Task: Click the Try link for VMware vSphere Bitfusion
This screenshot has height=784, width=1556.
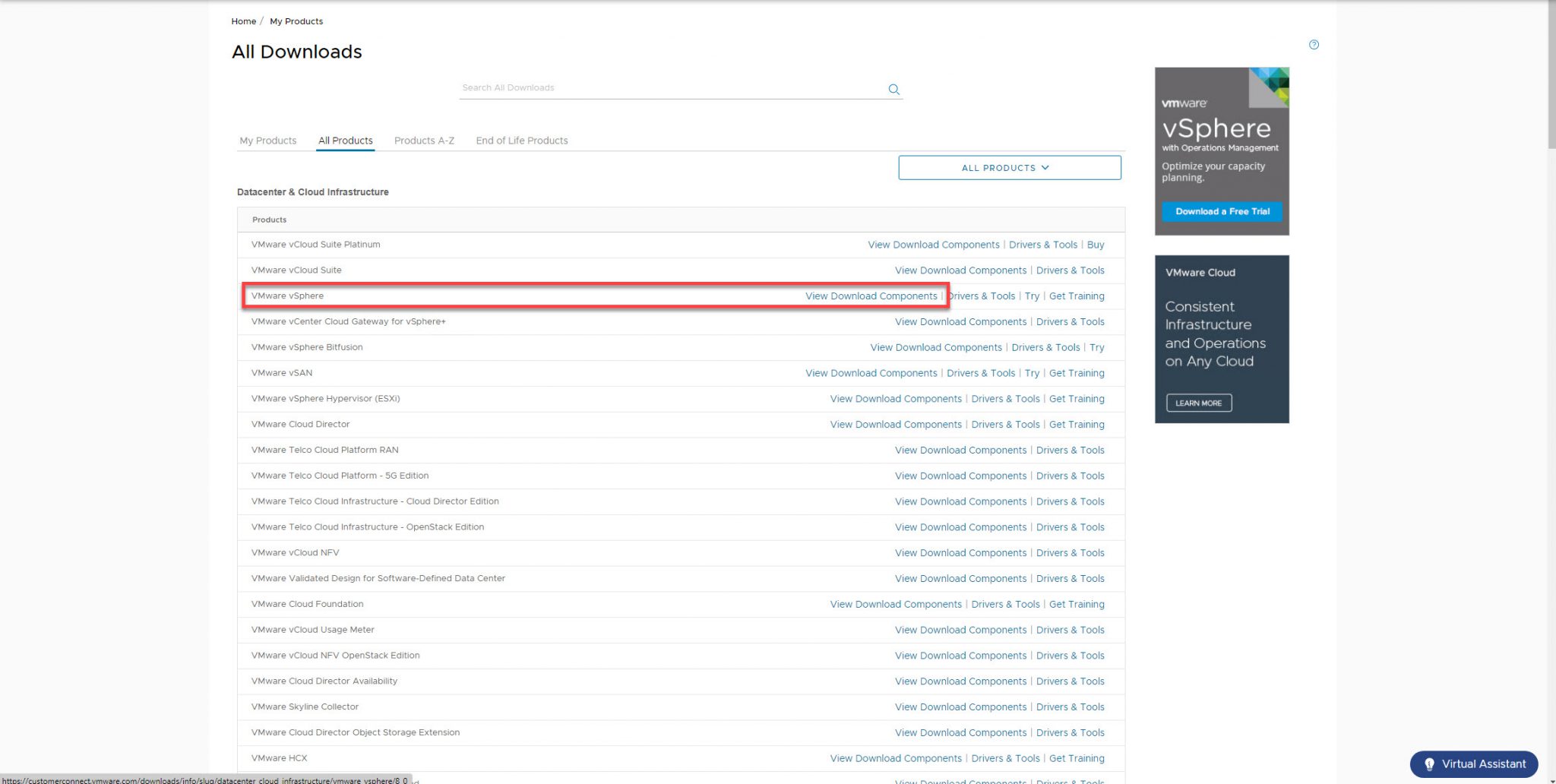Action: (x=1096, y=347)
